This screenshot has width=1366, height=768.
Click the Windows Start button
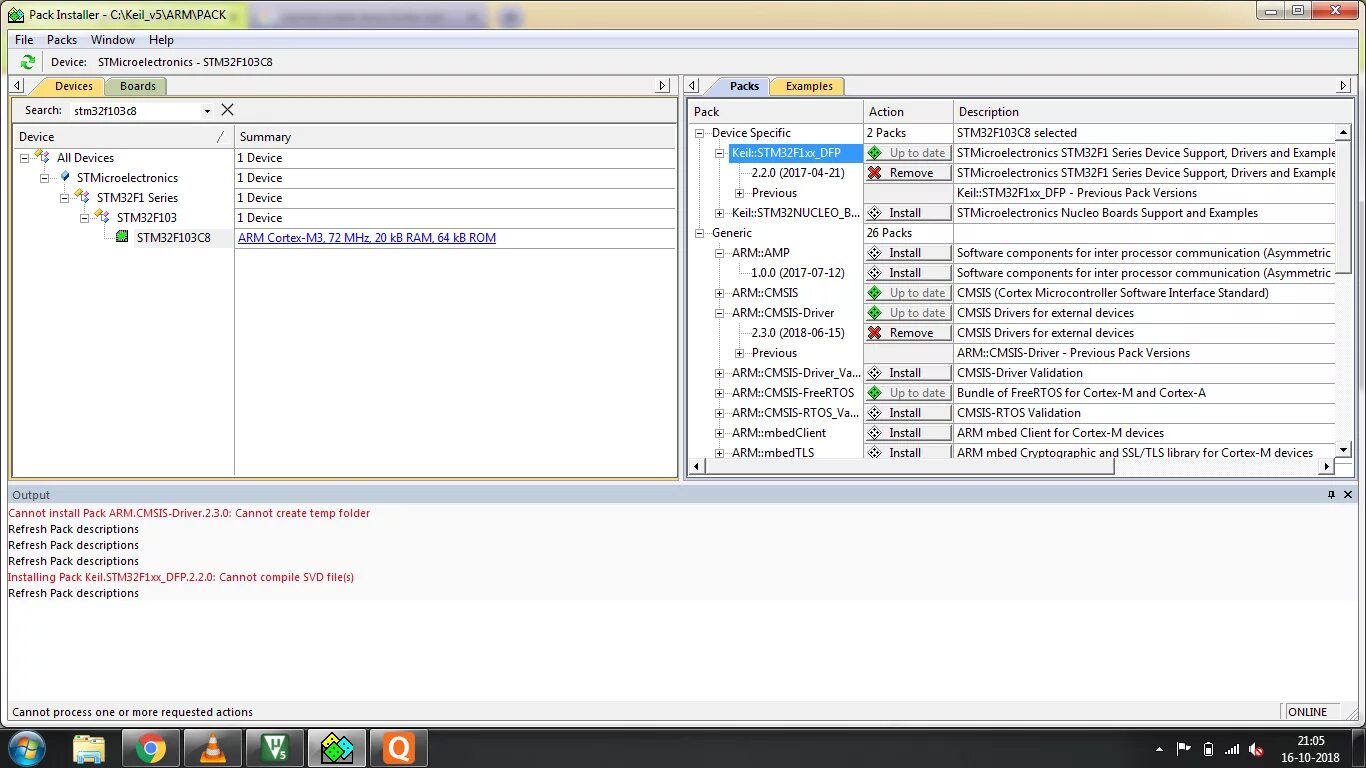[x=26, y=748]
